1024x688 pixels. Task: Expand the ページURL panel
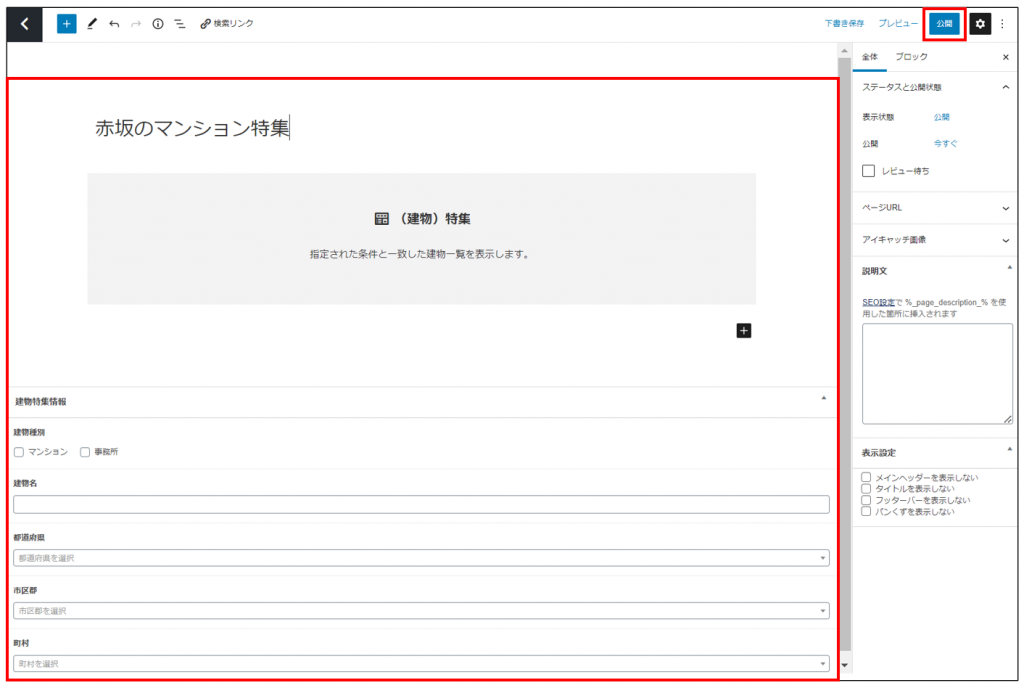click(x=936, y=208)
